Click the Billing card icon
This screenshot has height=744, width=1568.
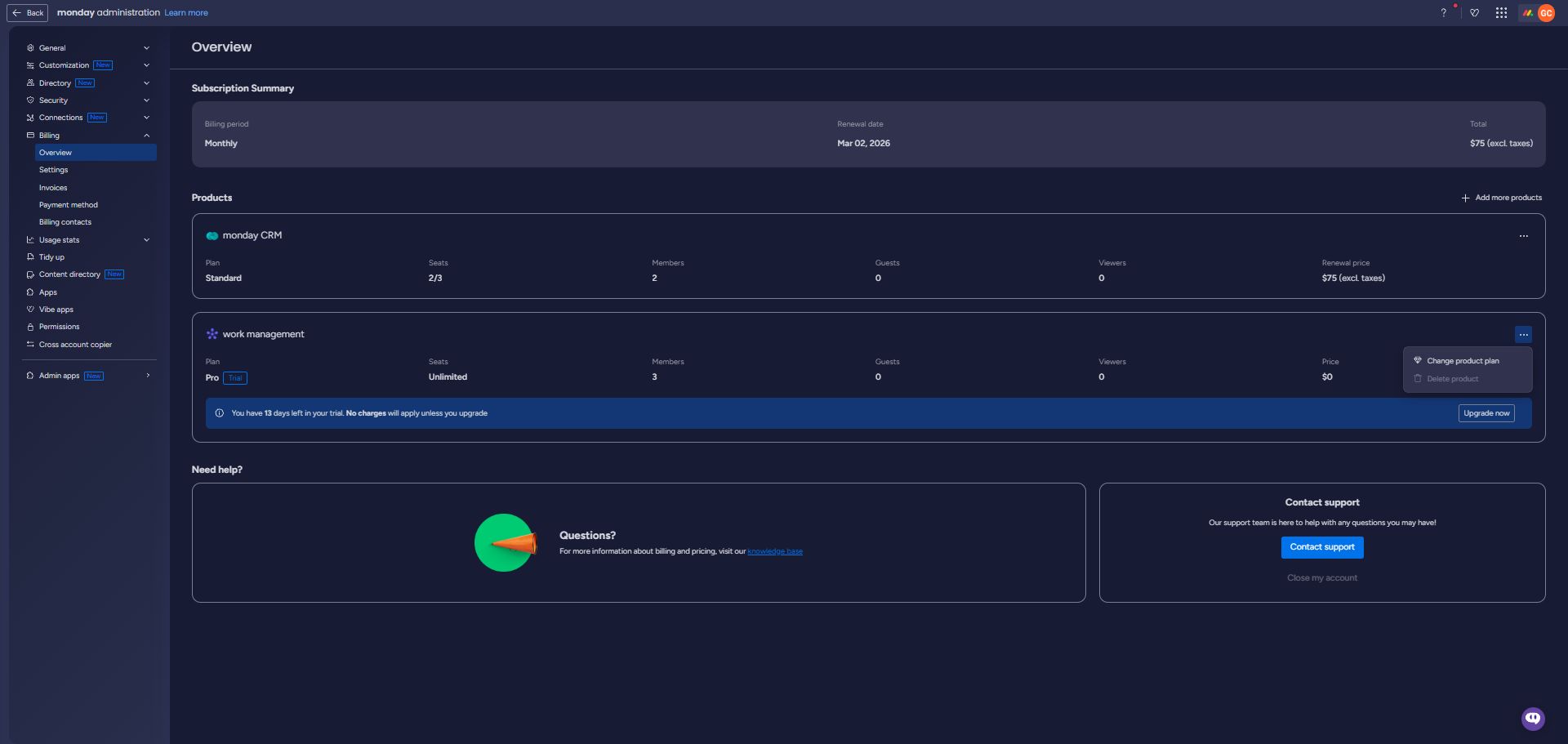30,136
